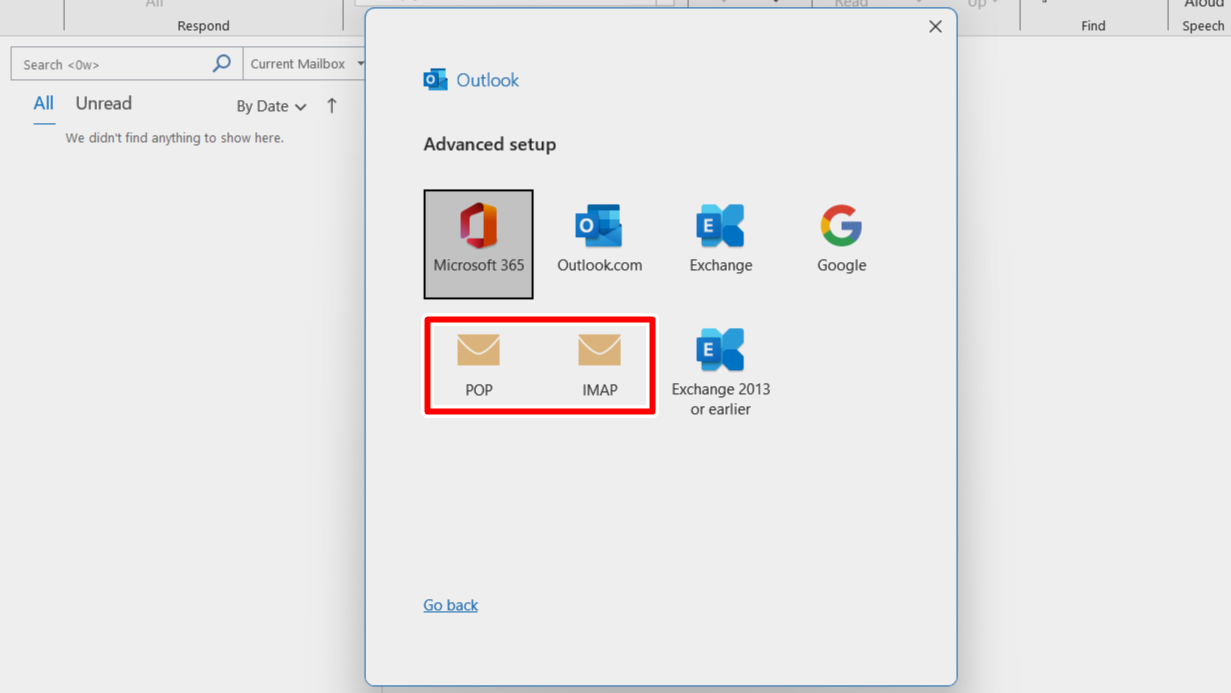1231x693 pixels.
Task: Select Exchange 2013 or earlier
Action: pyautogui.click(x=720, y=371)
